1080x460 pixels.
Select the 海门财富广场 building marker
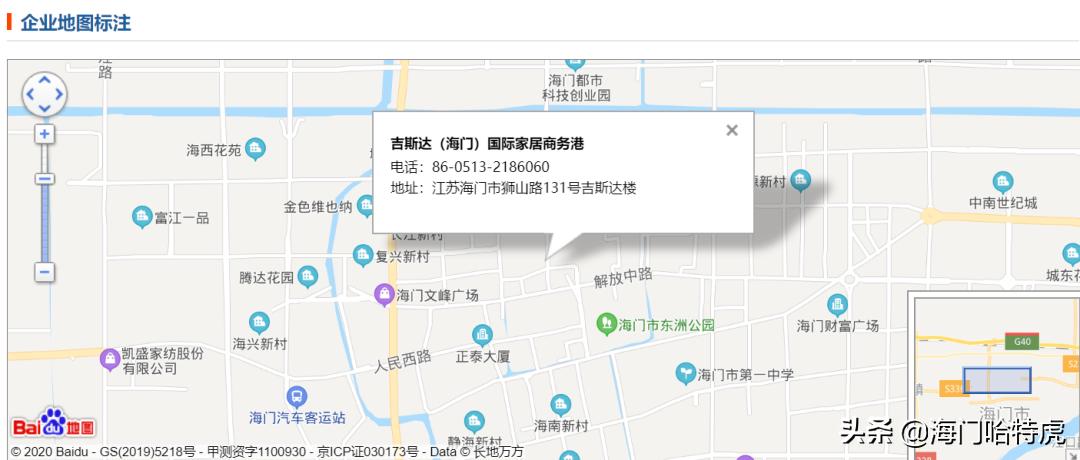point(838,304)
